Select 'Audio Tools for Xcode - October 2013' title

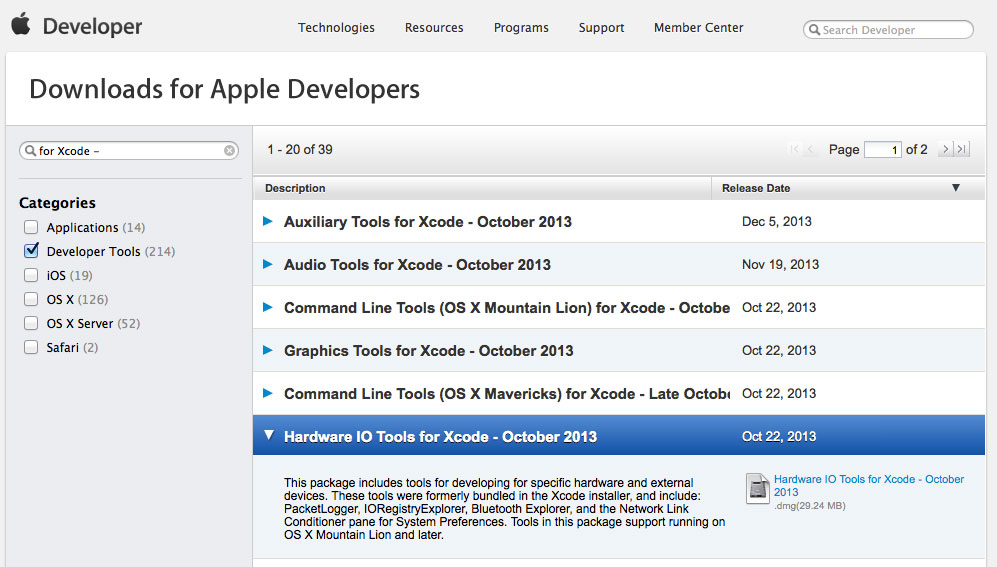417,265
